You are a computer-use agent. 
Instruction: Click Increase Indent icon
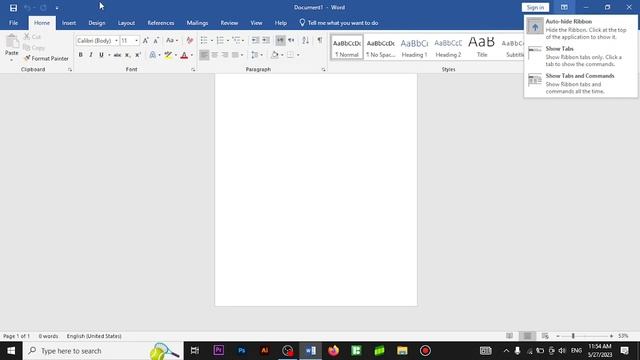(266, 40)
